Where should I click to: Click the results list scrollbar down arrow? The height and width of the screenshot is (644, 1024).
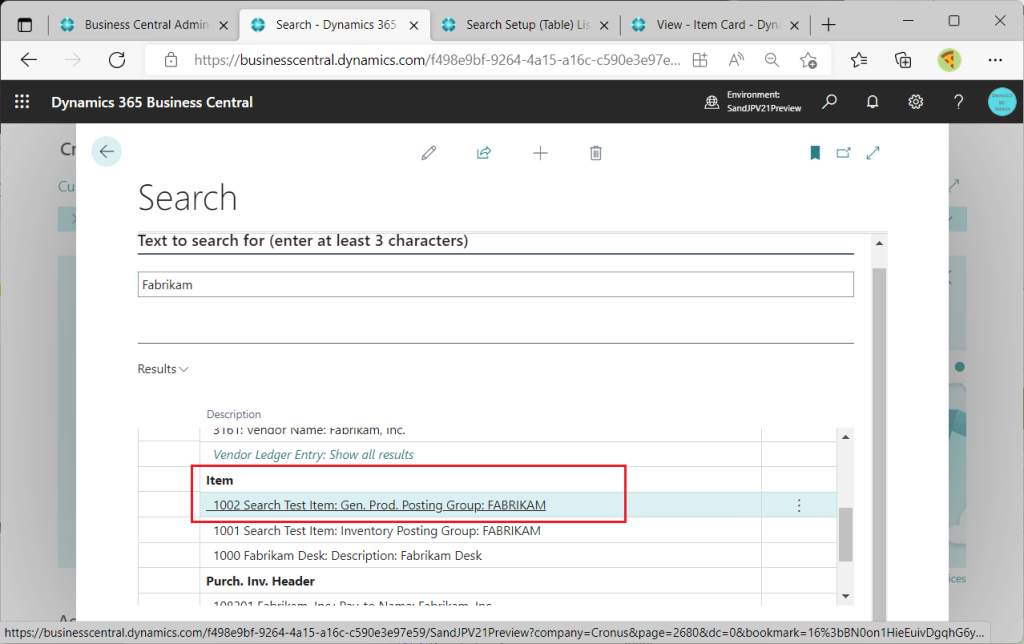(x=846, y=596)
